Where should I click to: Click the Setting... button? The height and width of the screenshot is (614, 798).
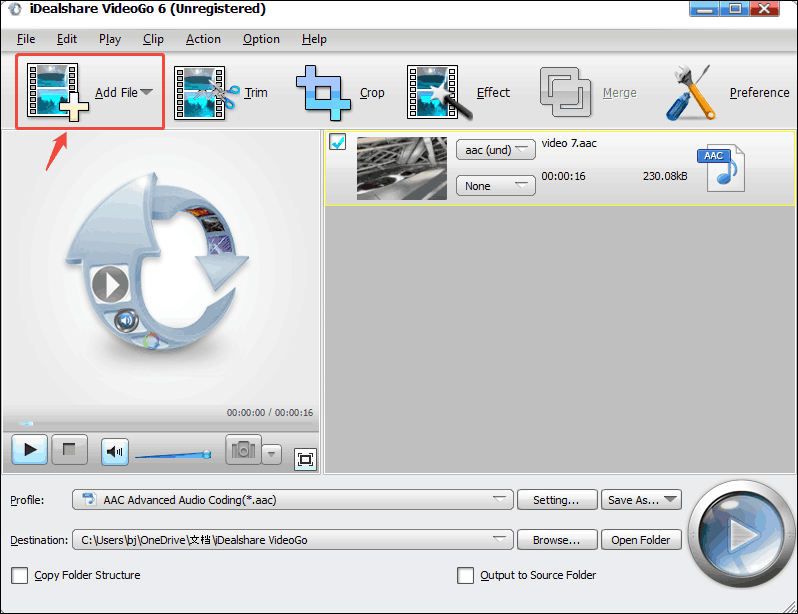[x=557, y=499]
